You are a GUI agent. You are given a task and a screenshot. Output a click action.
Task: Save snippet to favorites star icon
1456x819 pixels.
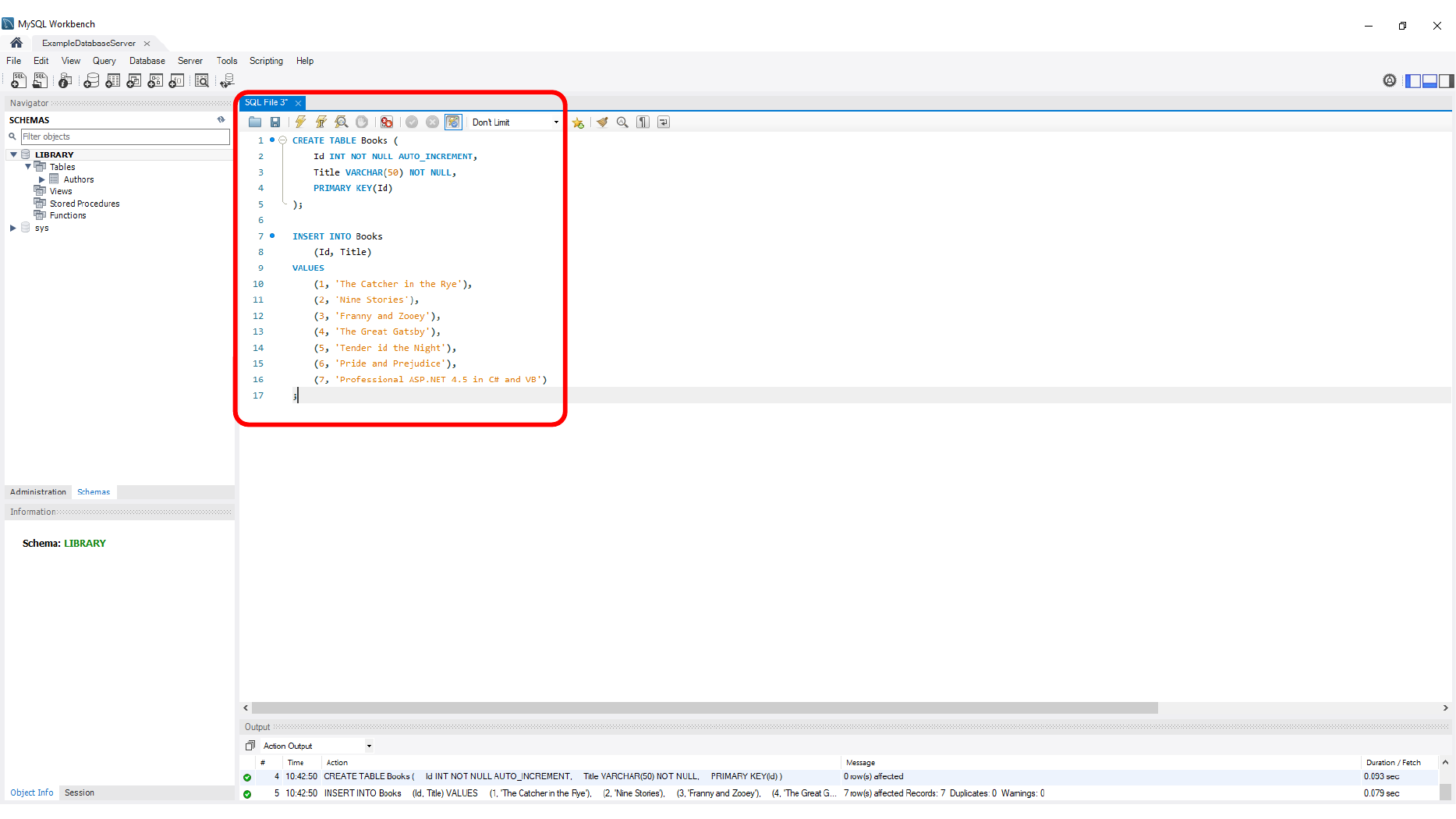578,122
